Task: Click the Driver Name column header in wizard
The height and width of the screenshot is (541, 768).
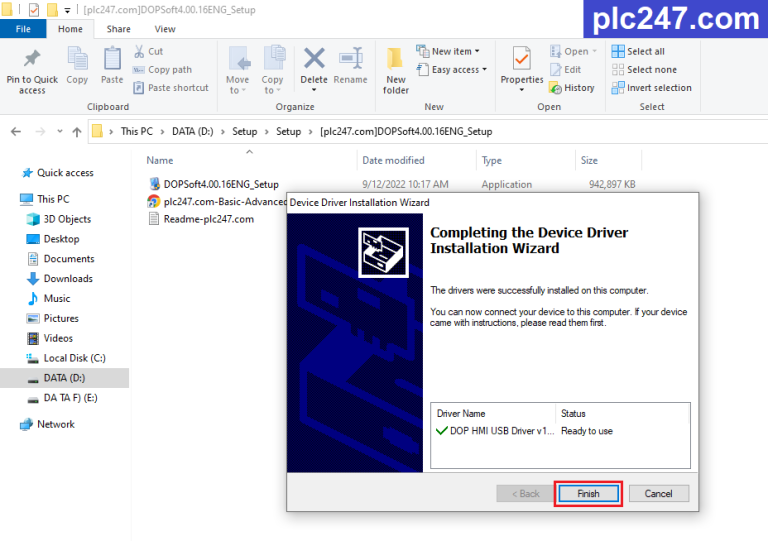Action: point(461,414)
